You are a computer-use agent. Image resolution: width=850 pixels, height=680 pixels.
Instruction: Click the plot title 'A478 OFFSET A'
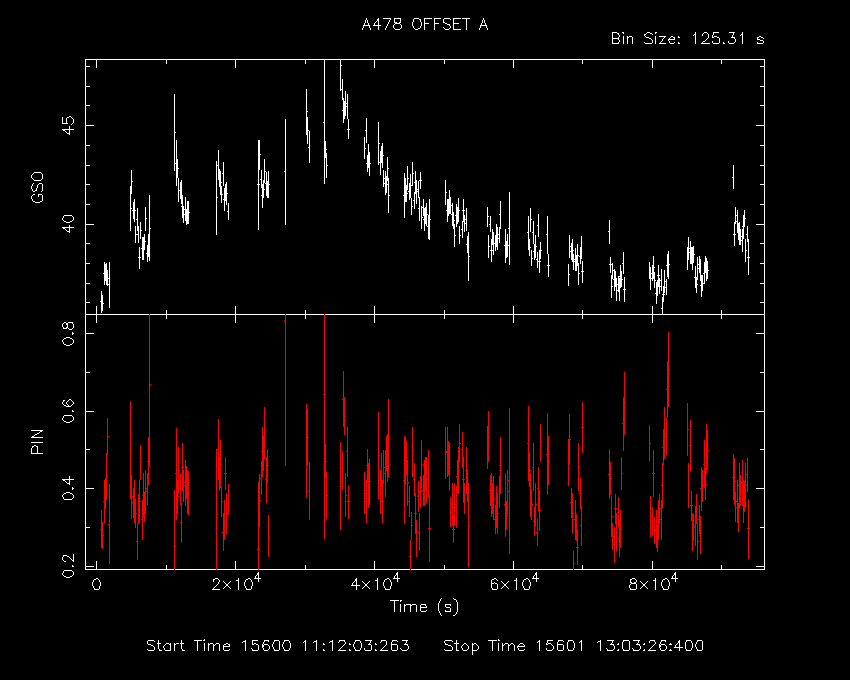tap(424, 24)
